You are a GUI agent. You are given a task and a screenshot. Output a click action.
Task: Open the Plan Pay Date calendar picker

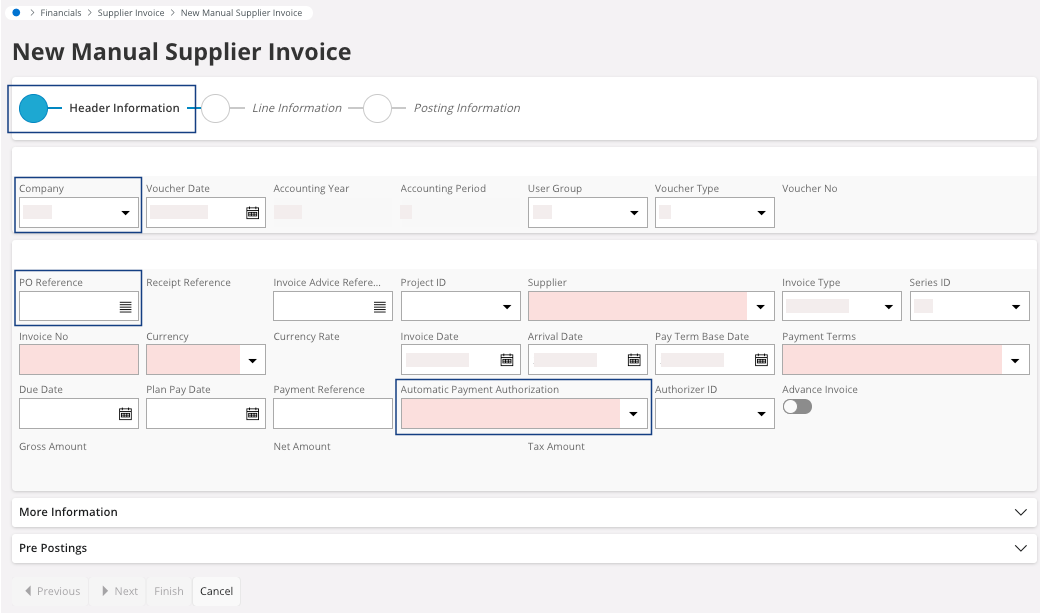[x=253, y=413]
